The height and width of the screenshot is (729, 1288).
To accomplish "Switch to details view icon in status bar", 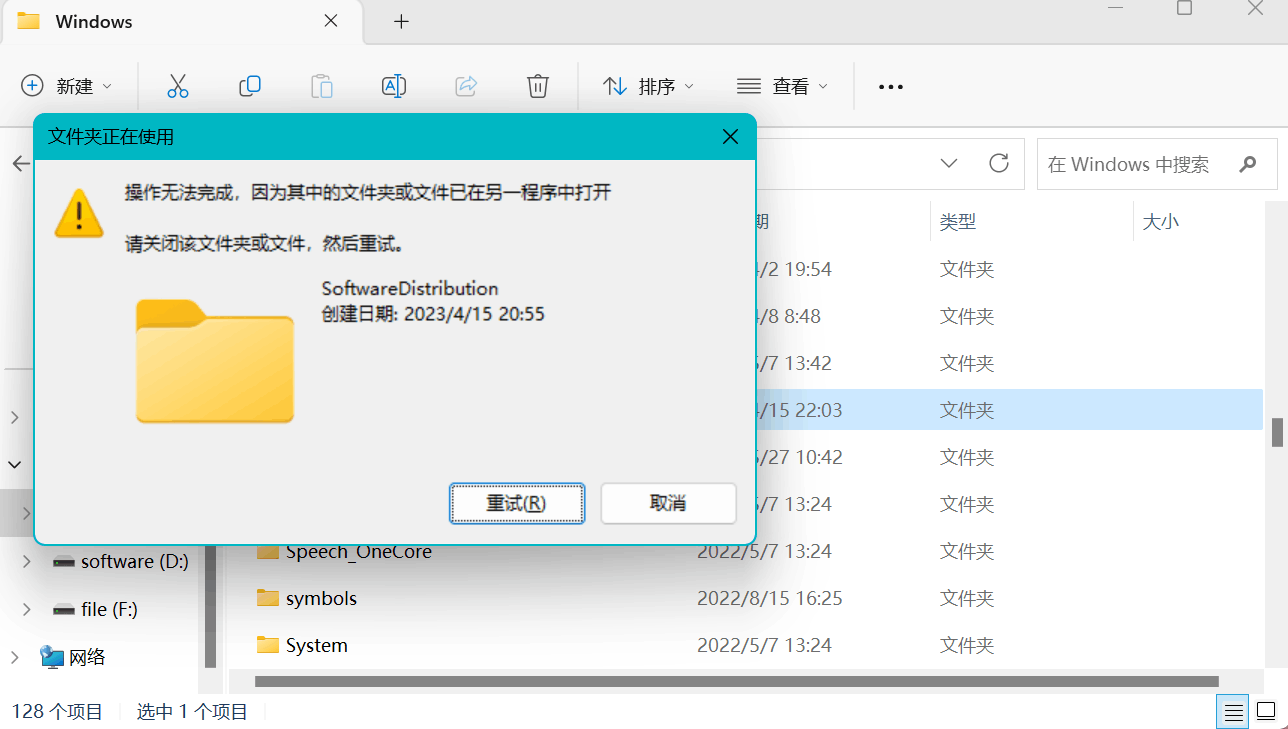I will [x=1234, y=712].
